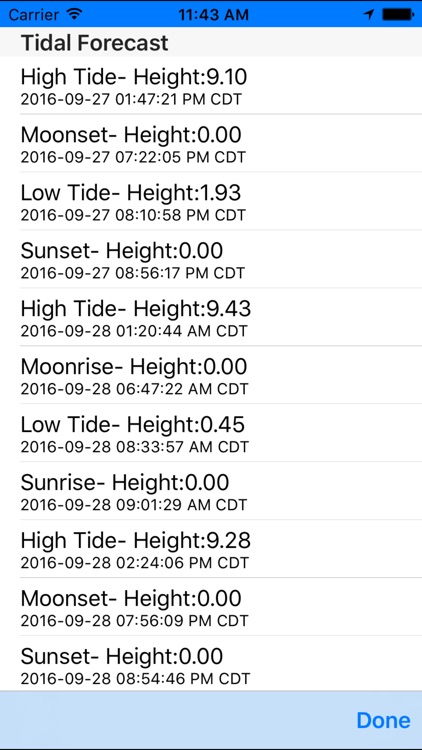The image size is (422, 750).
Task: Tap the Carrier label in status bar
Action: pos(34,15)
